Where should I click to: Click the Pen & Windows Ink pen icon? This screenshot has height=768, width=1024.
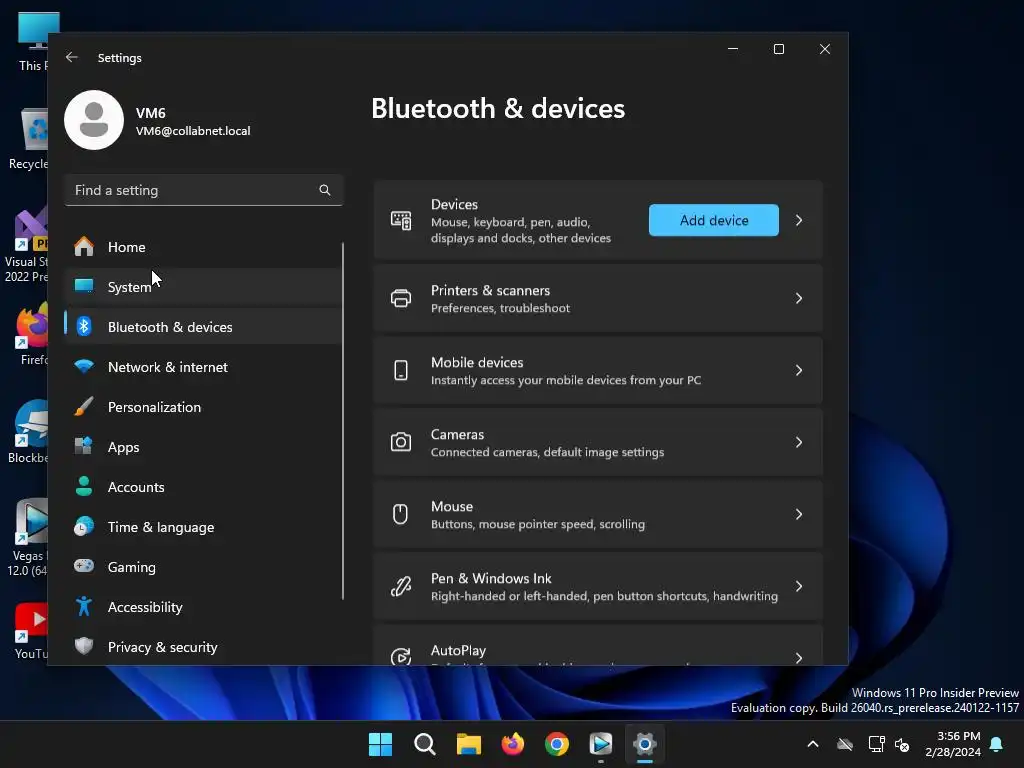pyautogui.click(x=401, y=586)
